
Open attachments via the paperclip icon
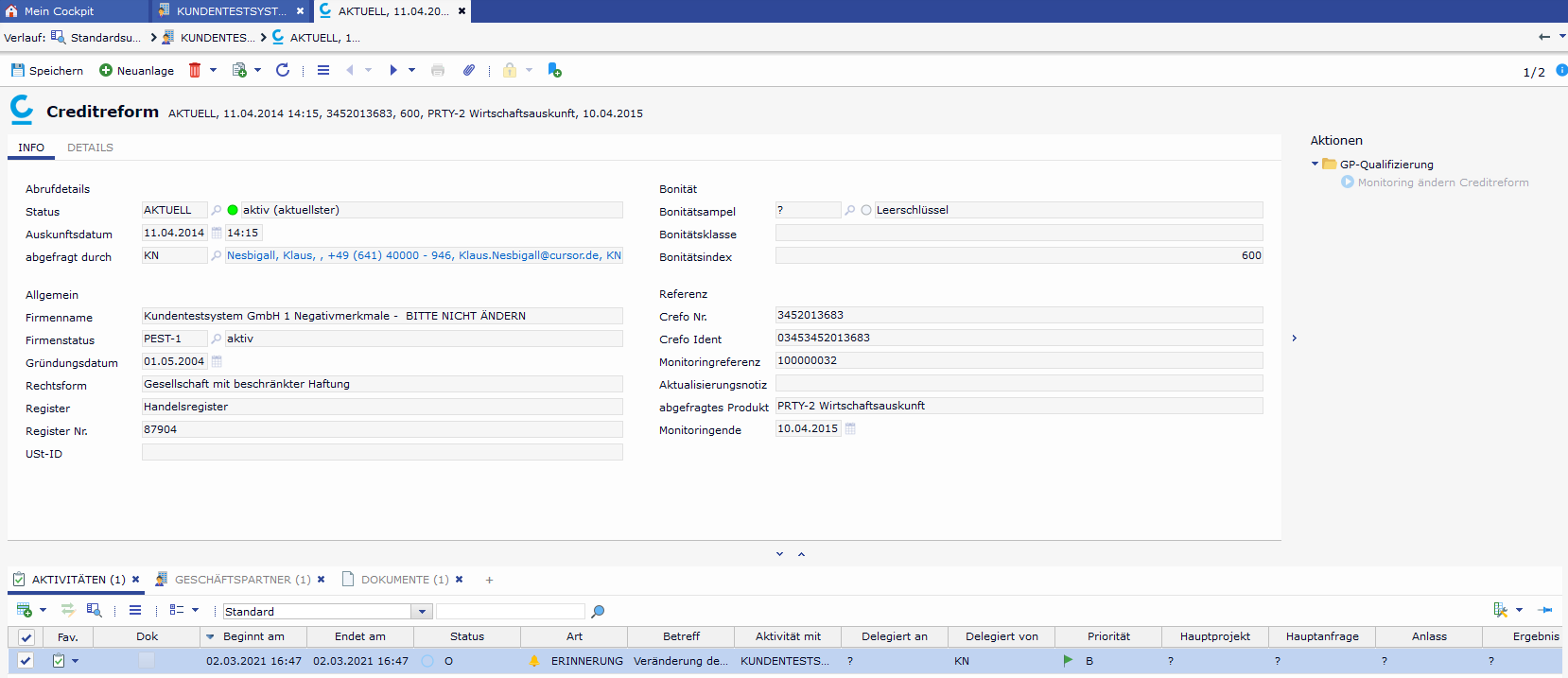468,70
